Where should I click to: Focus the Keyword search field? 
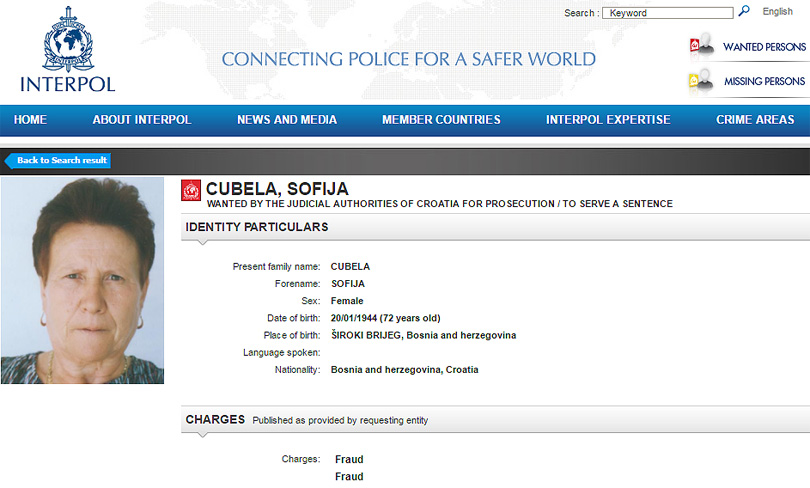667,13
